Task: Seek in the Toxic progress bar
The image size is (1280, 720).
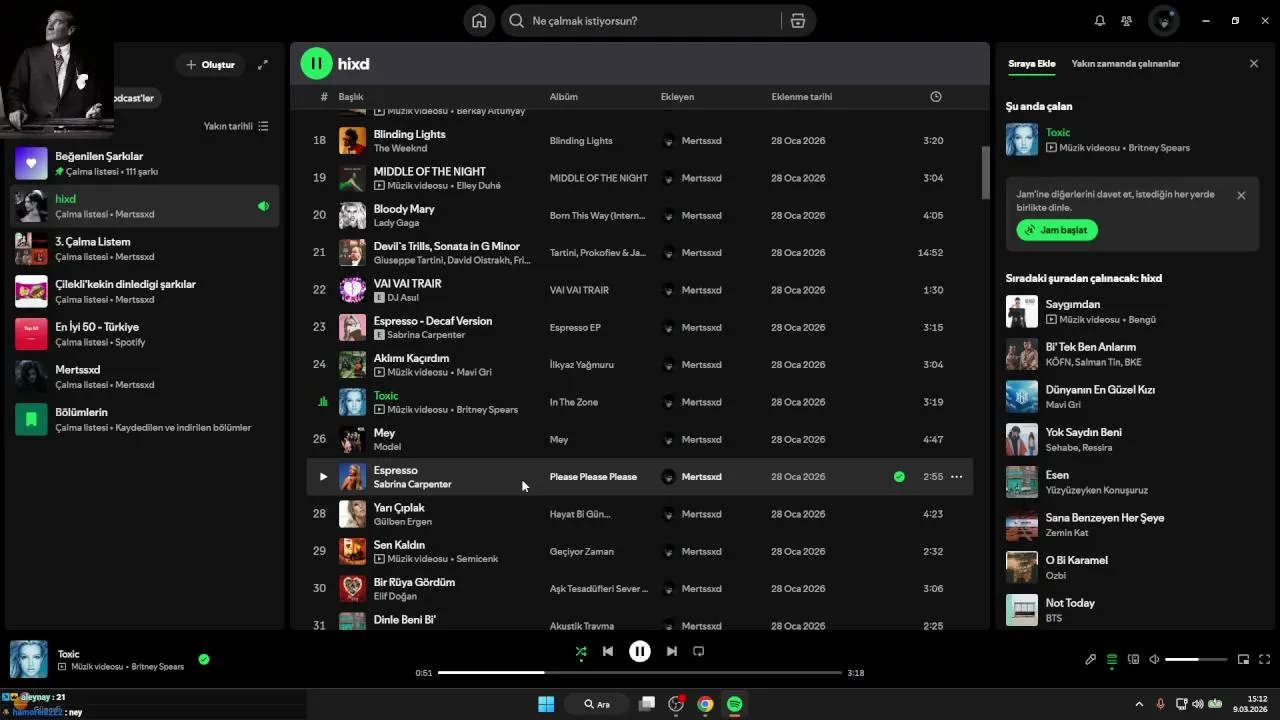Action: point(640,673)
